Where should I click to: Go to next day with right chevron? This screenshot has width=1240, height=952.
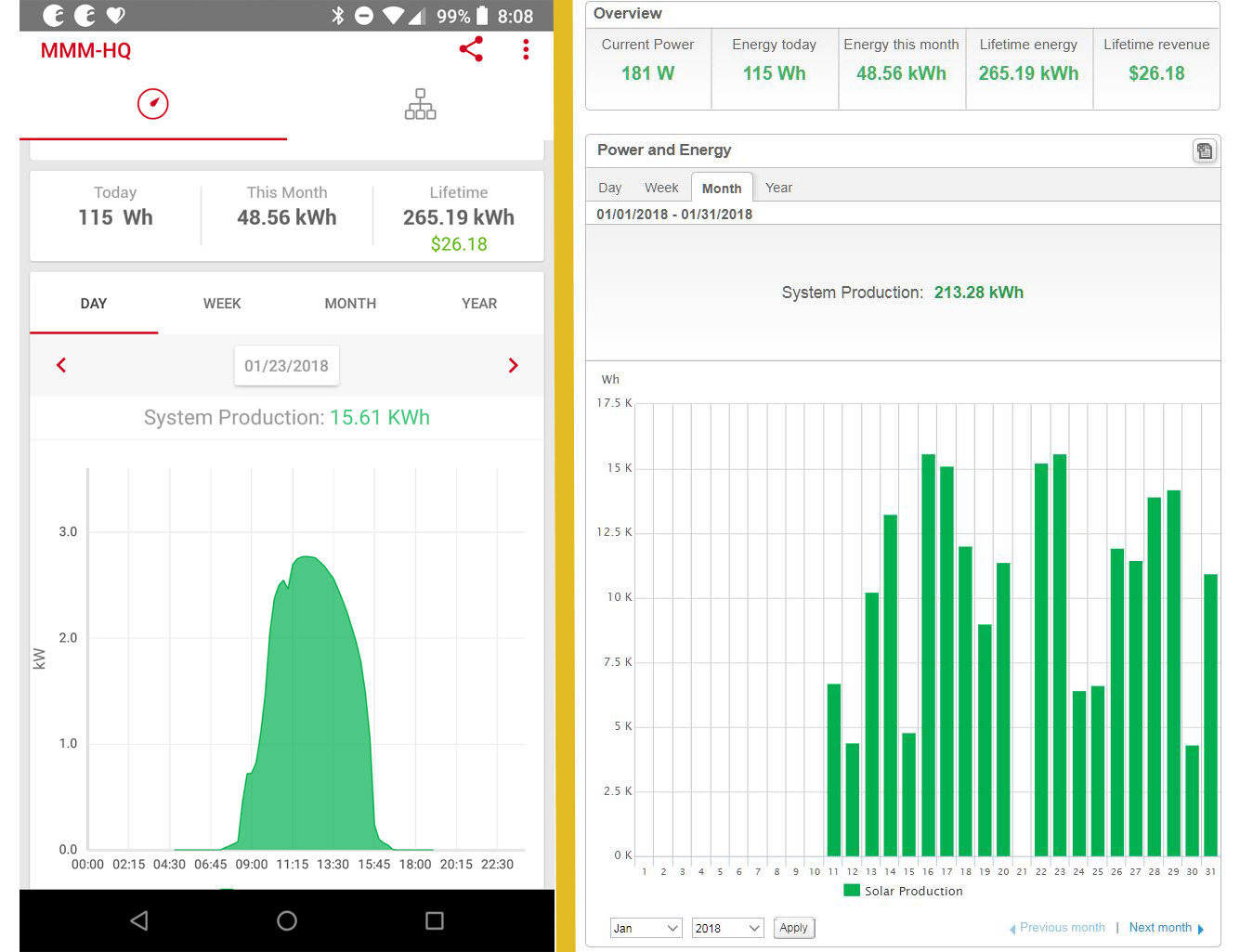click(x=513, y=365)
